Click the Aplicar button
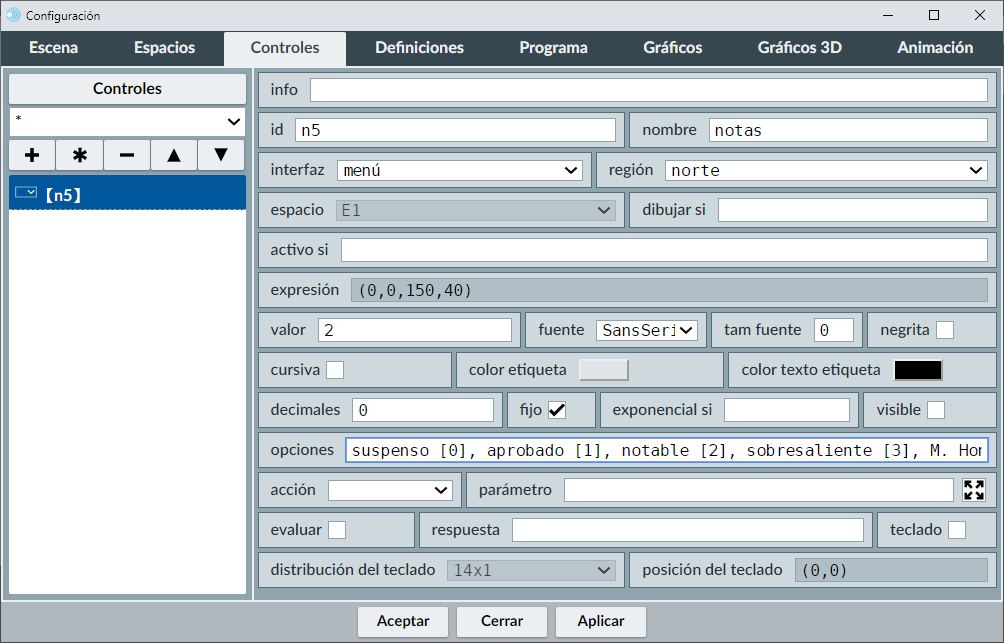 pos(601,621)
